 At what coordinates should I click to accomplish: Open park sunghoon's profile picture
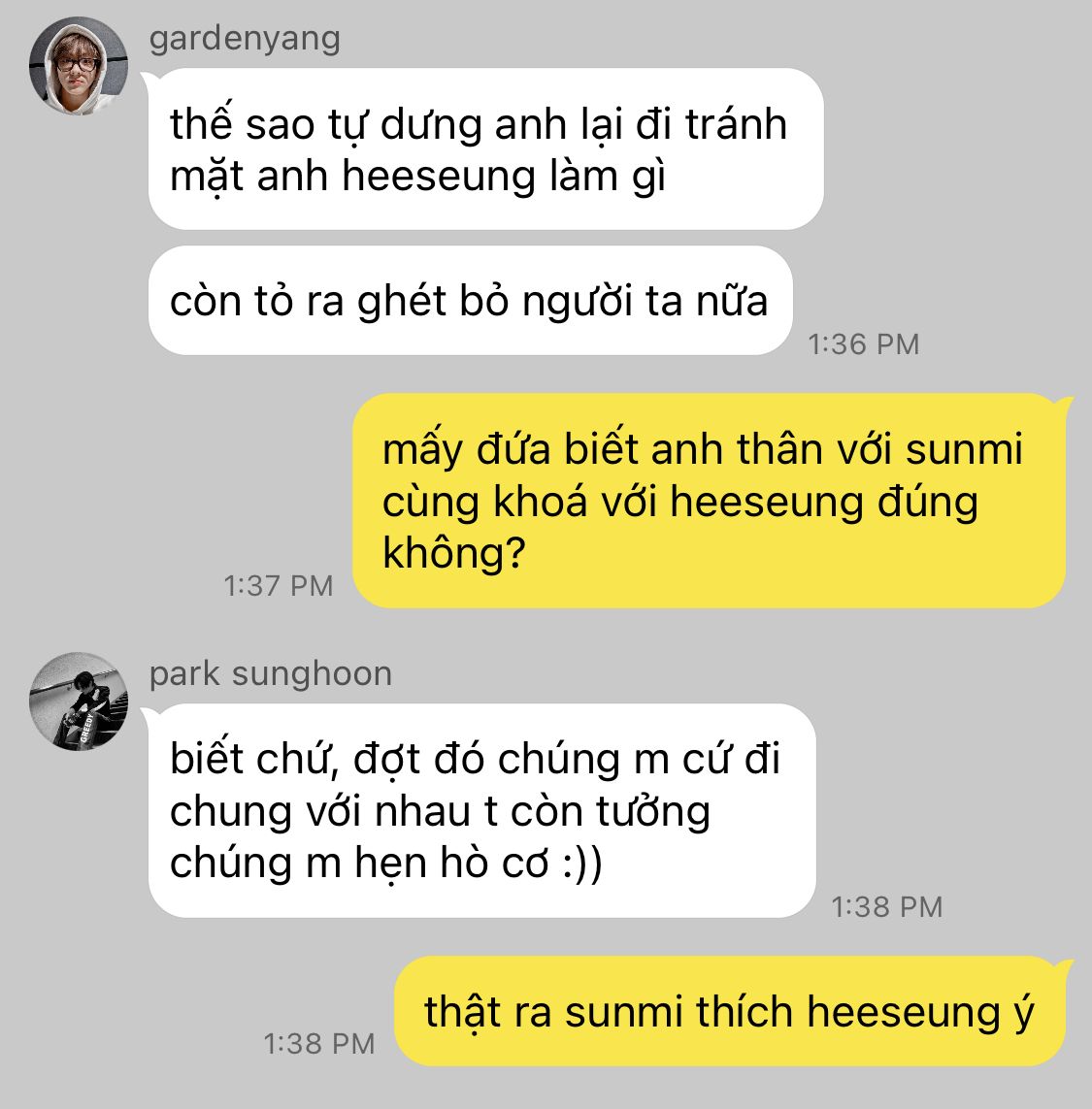point(79,701)
